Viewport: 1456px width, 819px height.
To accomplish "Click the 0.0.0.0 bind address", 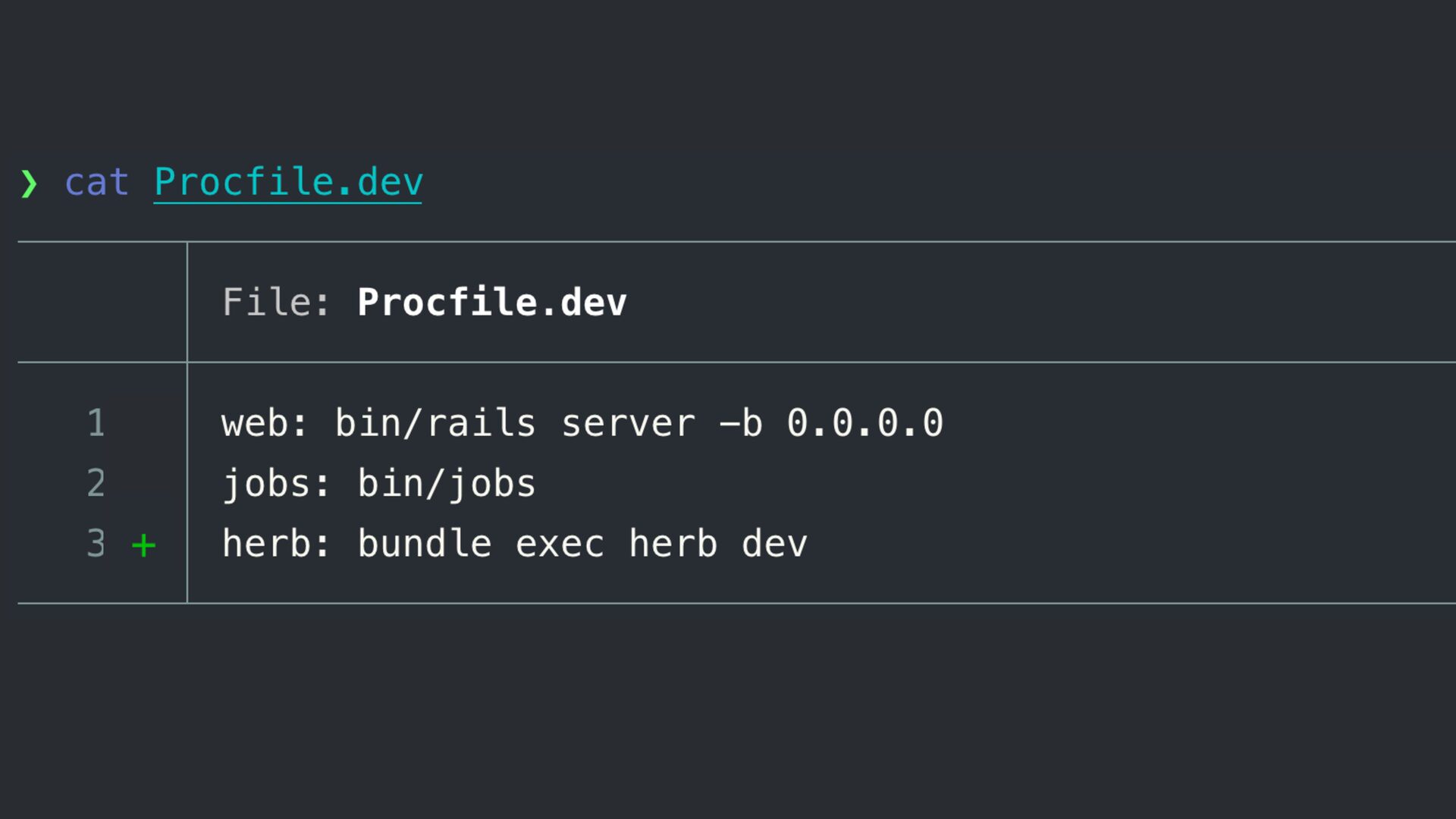I will click(x=865, y=423).
